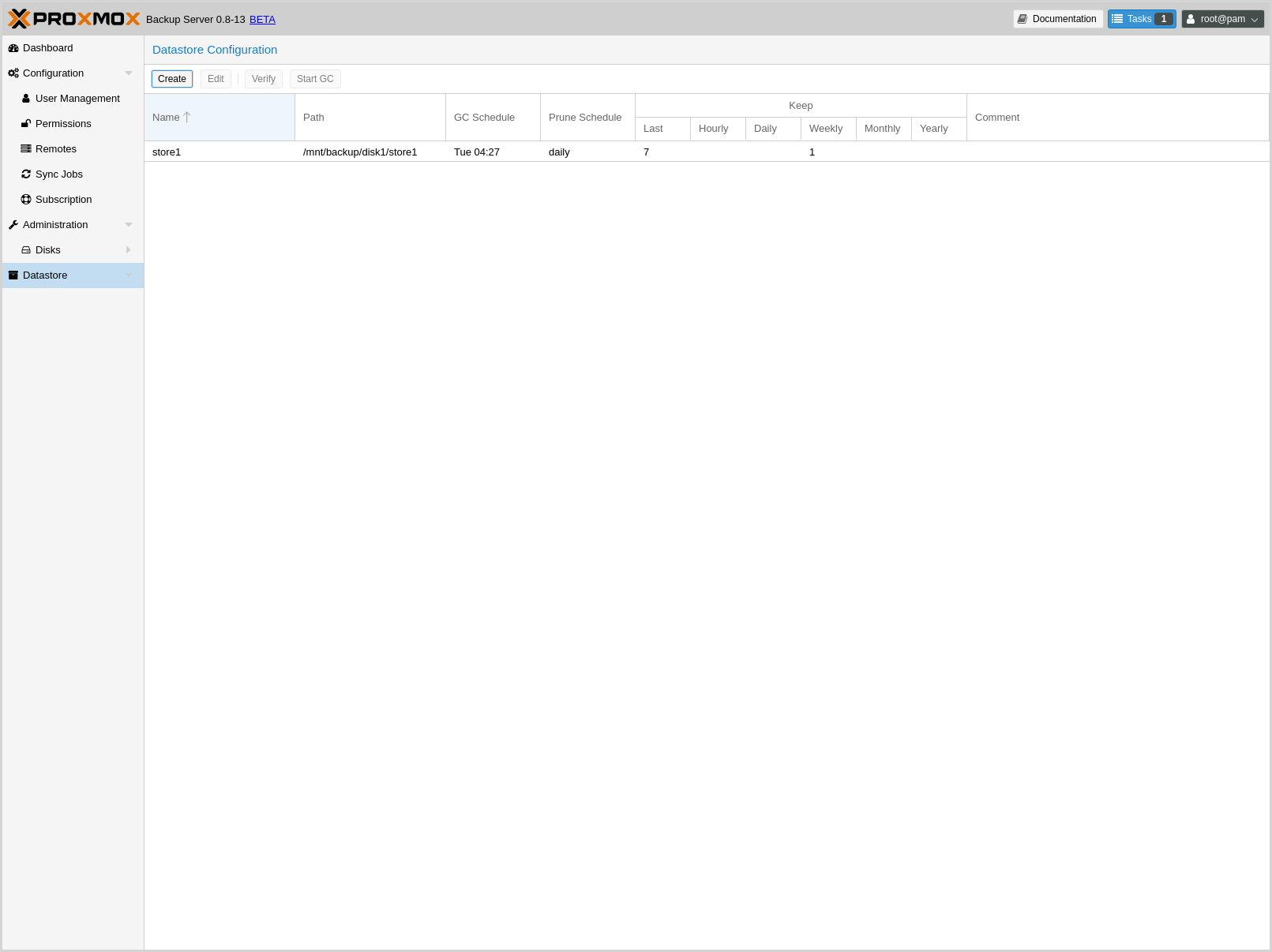Click the Remotes server icon
Screen dimensions: 1272x952
tap(26, 149)
